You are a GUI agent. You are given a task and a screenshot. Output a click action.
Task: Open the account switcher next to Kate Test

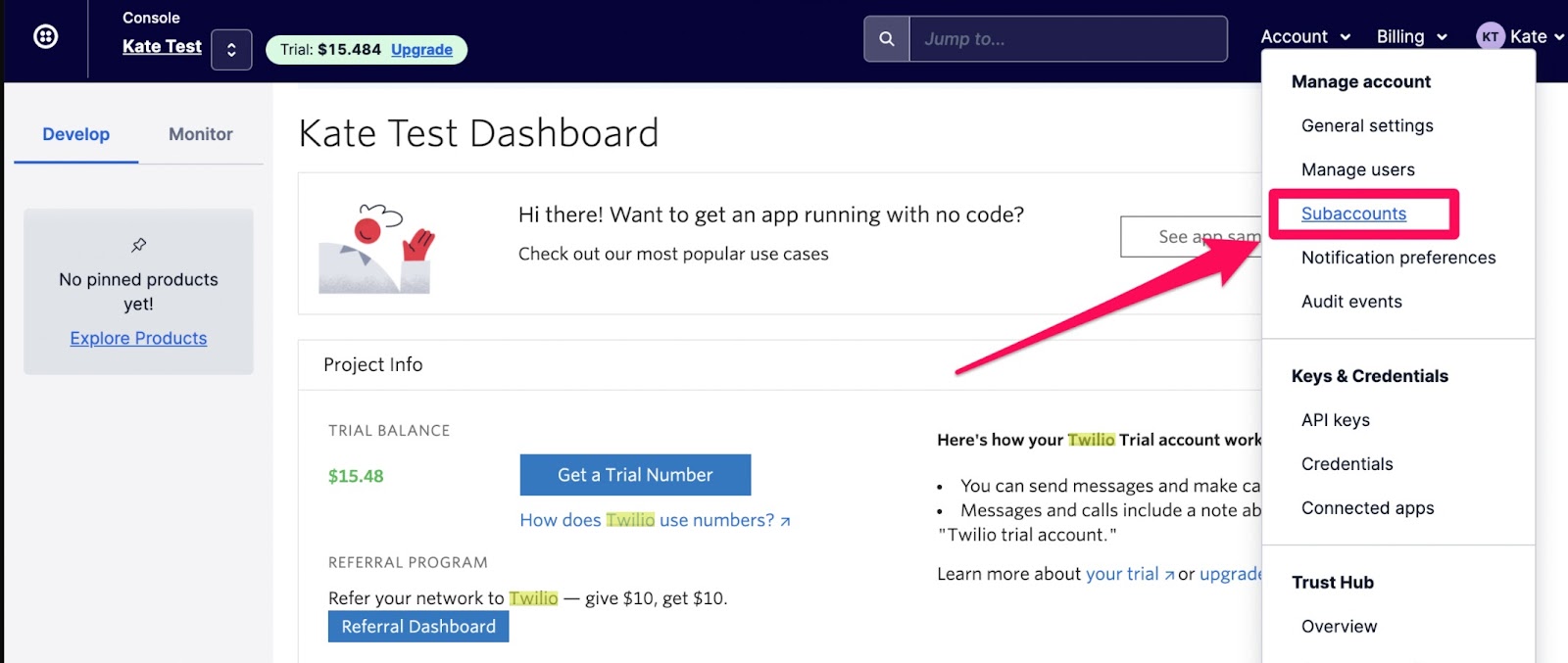[x=231, y=50]
